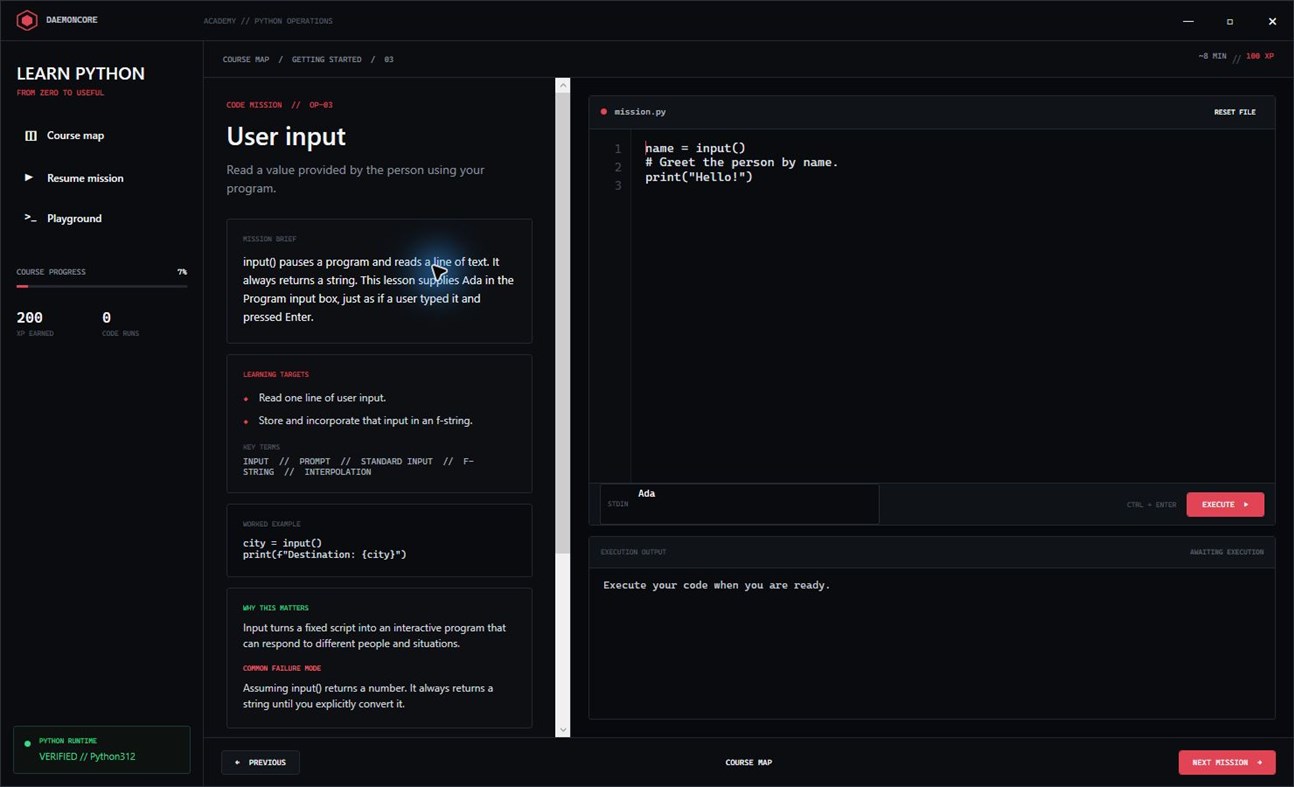Image resolution: width=1294 pixels, height=787 pixels.
Task: Click the red dot beside mission.py
Action: click(603, 112)
